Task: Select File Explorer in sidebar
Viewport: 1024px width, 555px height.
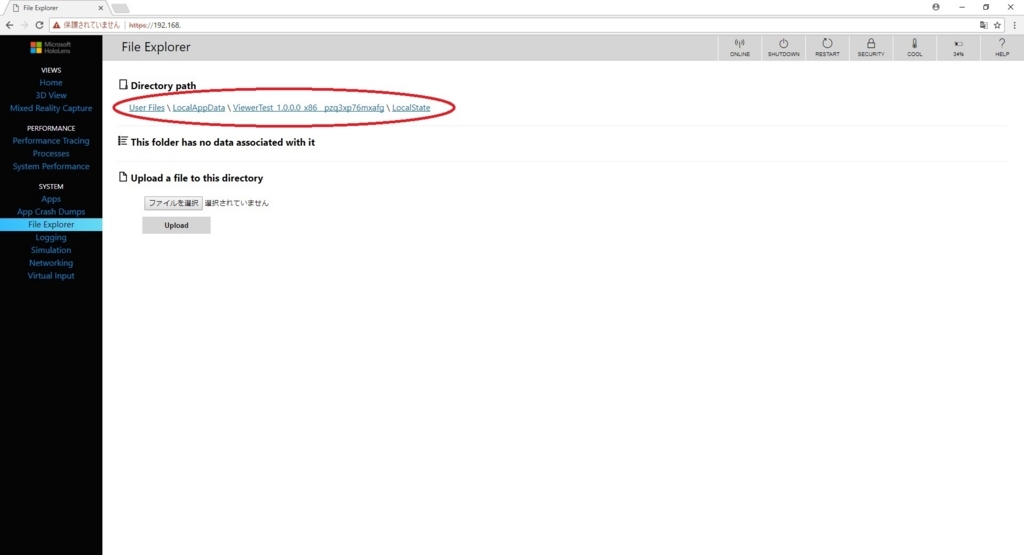Action: pos(51,225)
